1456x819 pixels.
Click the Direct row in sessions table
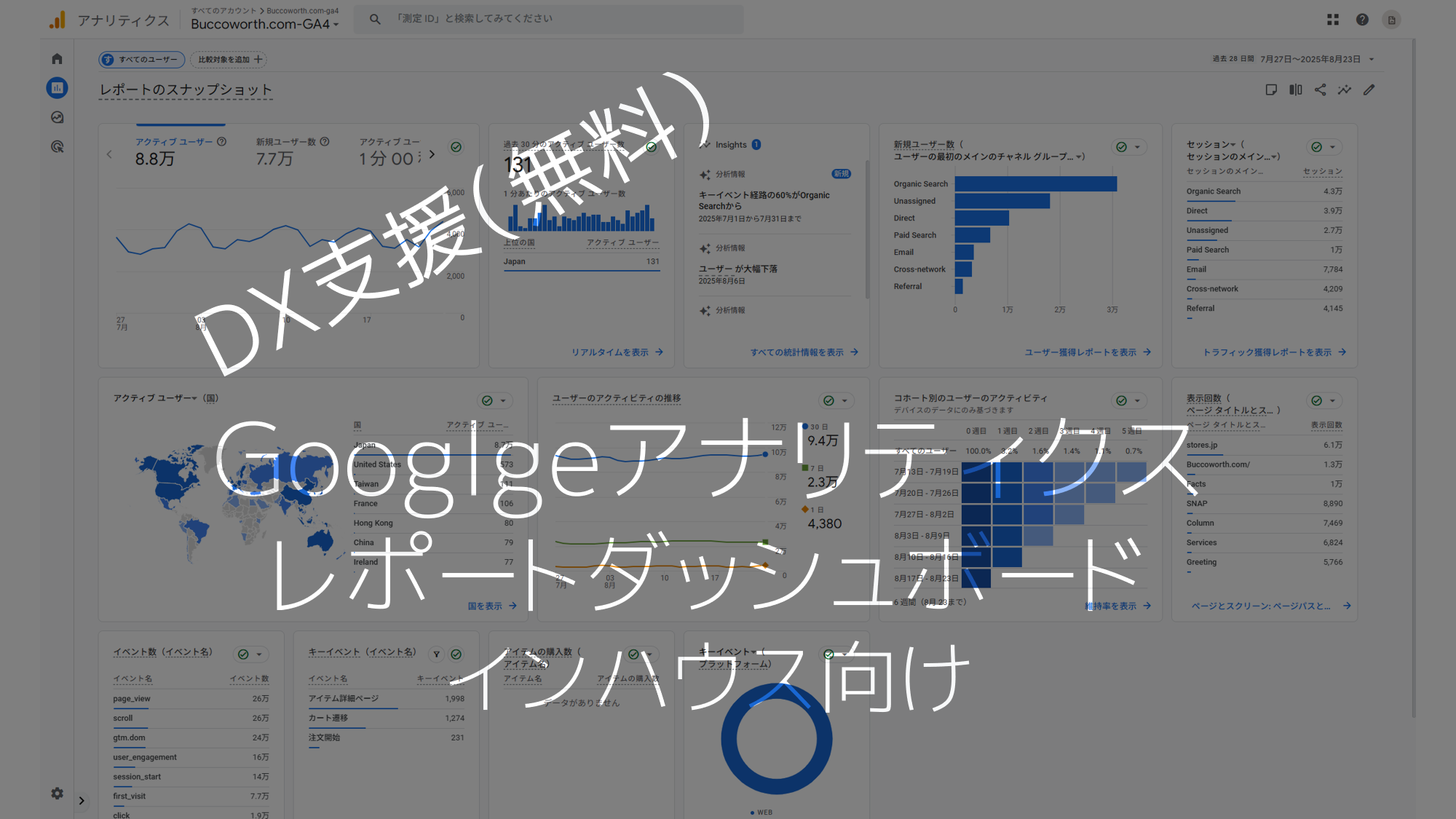point(1264,211)
